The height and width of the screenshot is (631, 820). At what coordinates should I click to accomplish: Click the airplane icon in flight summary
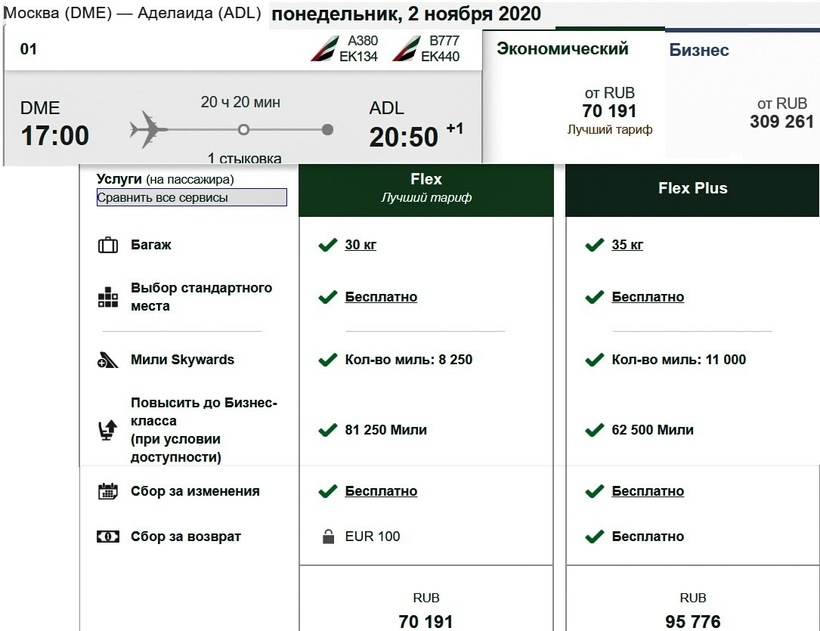point(151,130)
